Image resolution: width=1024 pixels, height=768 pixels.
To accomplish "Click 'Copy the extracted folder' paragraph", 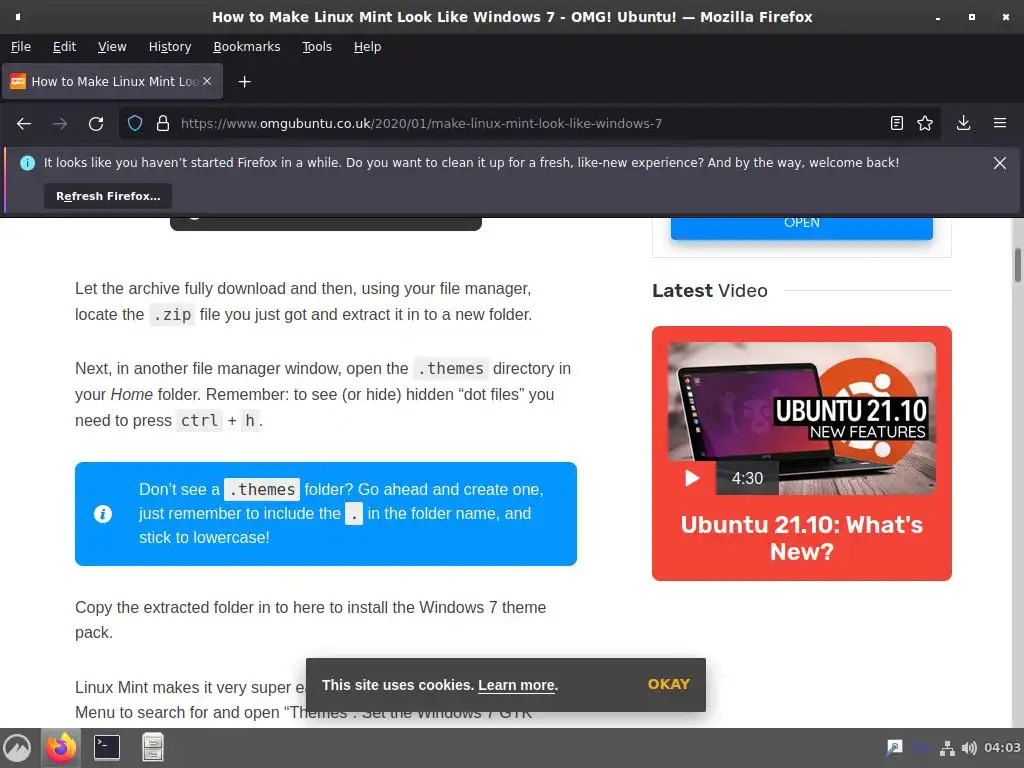I will (310, 620).
